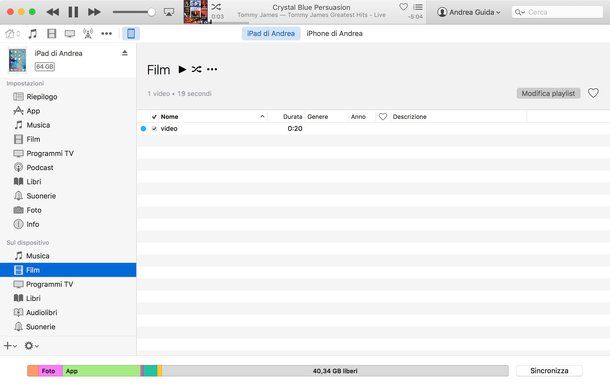Open Film playlist more options dots
Viewport: 610px width, 386px height.
pos(212,69)
